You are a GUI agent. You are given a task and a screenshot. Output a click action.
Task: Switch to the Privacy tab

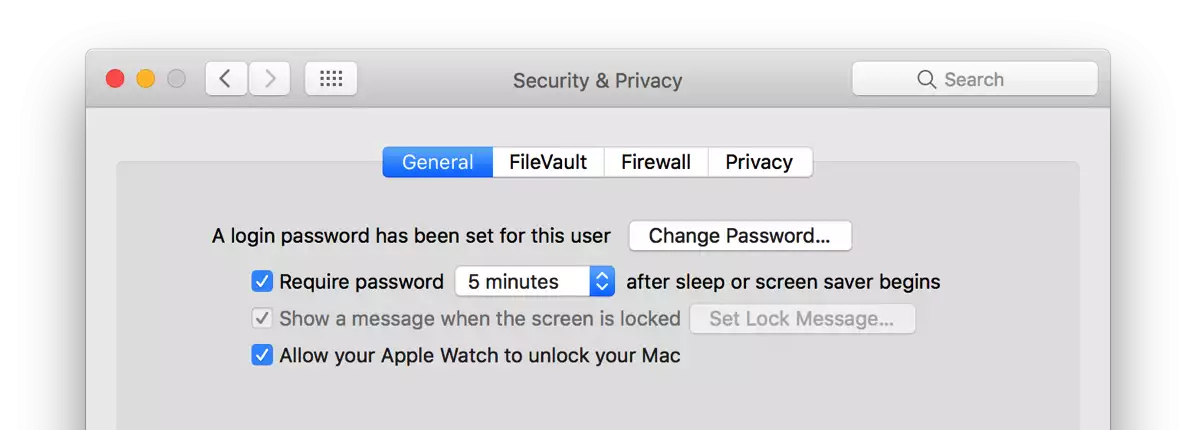[759, 162]
